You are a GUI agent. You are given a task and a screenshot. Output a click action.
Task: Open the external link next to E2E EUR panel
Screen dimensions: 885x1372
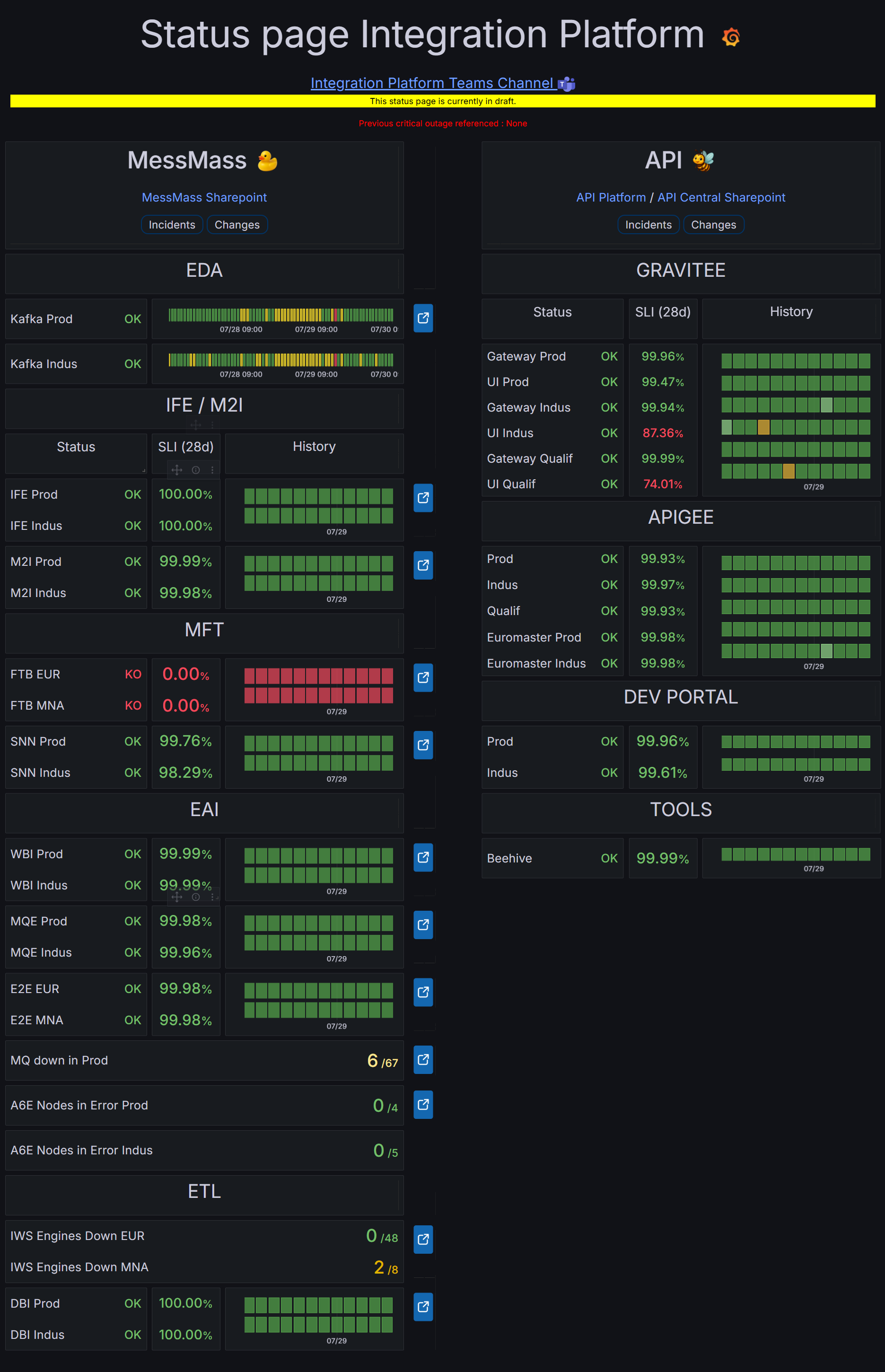coord(423,992)
